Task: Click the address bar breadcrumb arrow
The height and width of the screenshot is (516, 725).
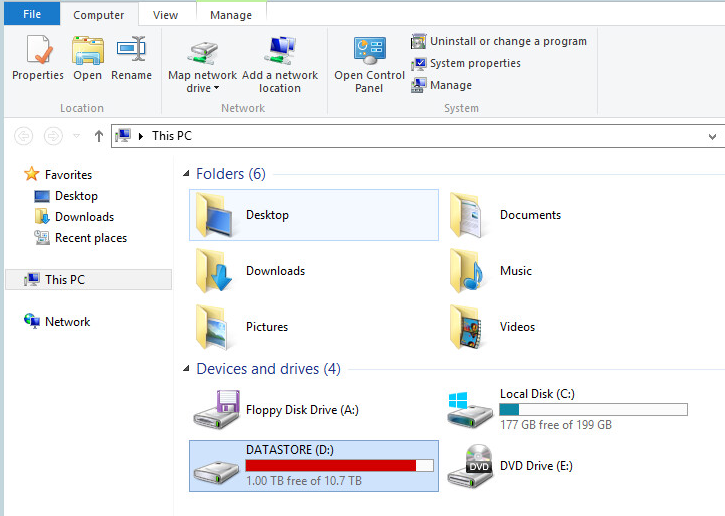Action: click(x=141, y=136)
